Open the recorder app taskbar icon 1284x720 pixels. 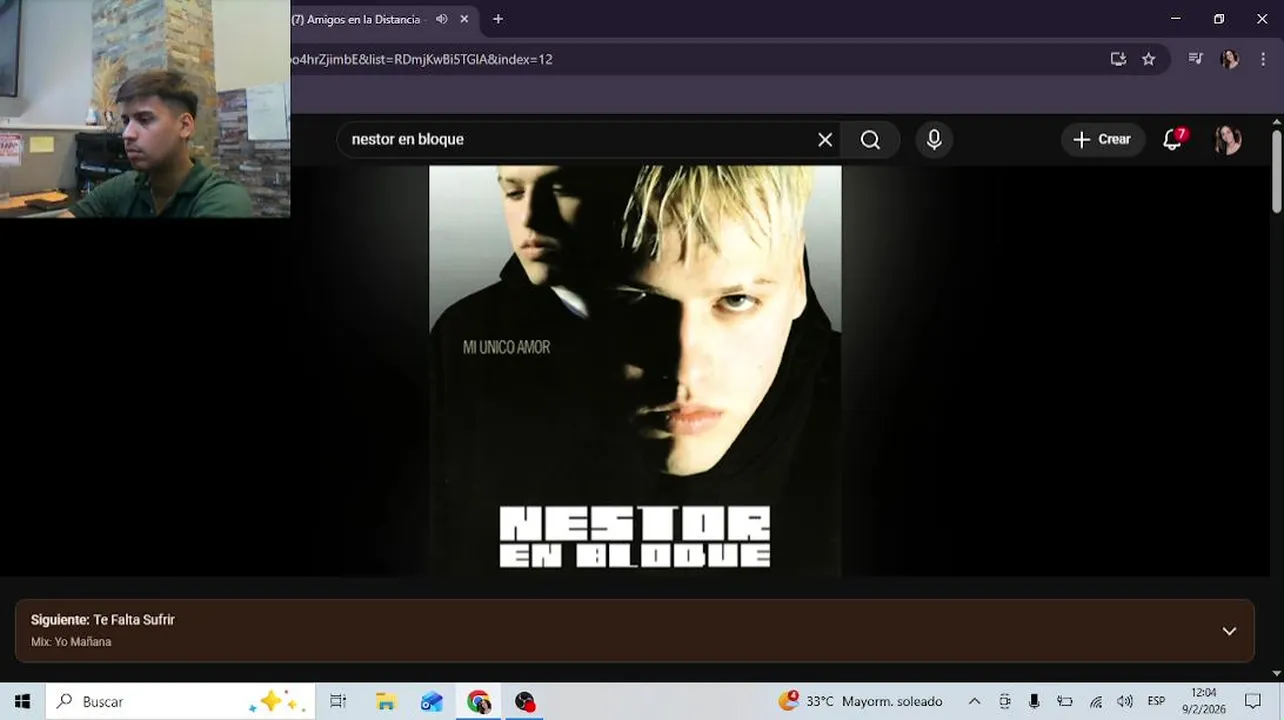[x=525, y=701]
